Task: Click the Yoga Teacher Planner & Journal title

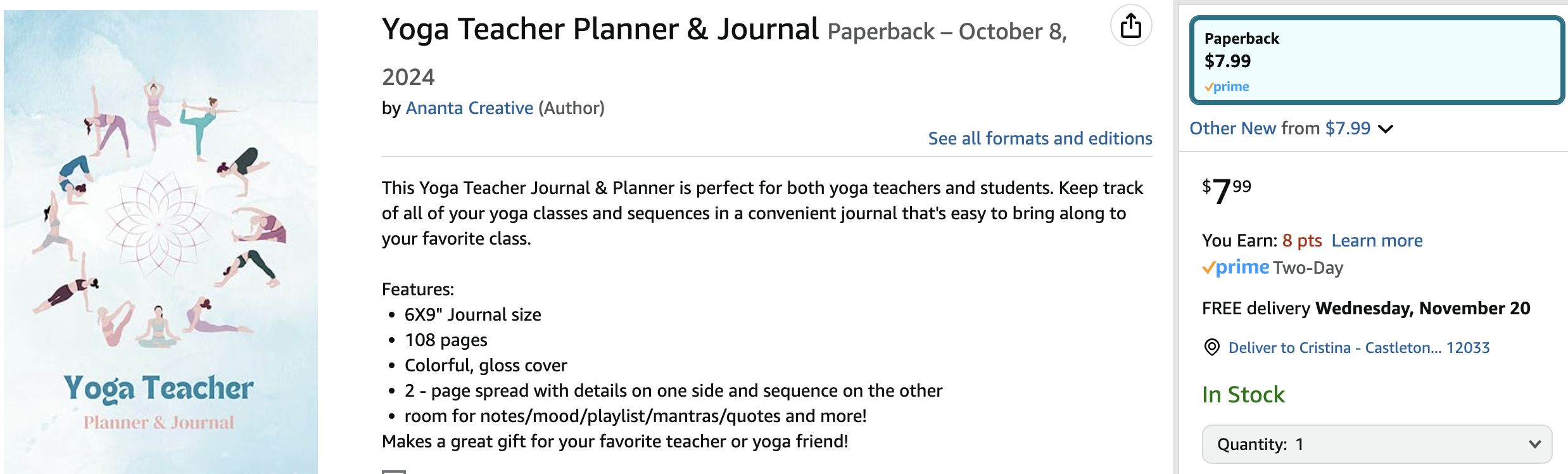Action: (x=600, y=29)
